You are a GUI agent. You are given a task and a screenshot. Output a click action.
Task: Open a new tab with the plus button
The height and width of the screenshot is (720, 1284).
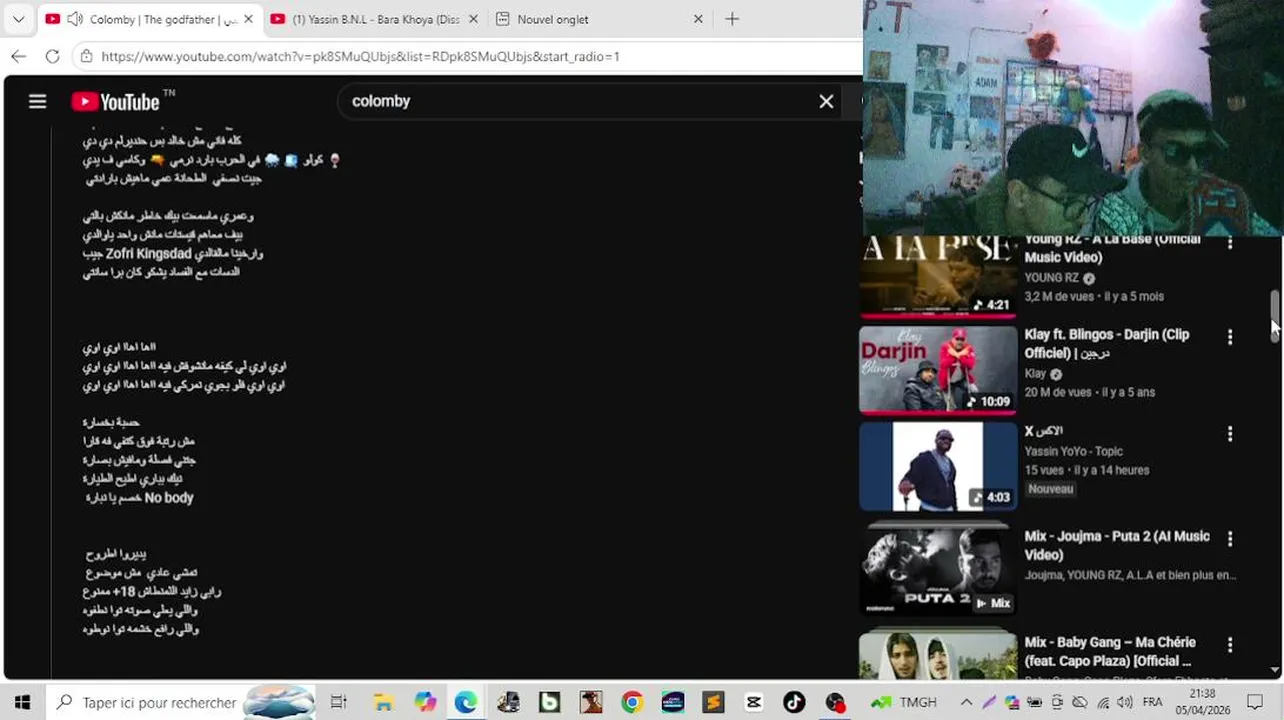[732, 19]
